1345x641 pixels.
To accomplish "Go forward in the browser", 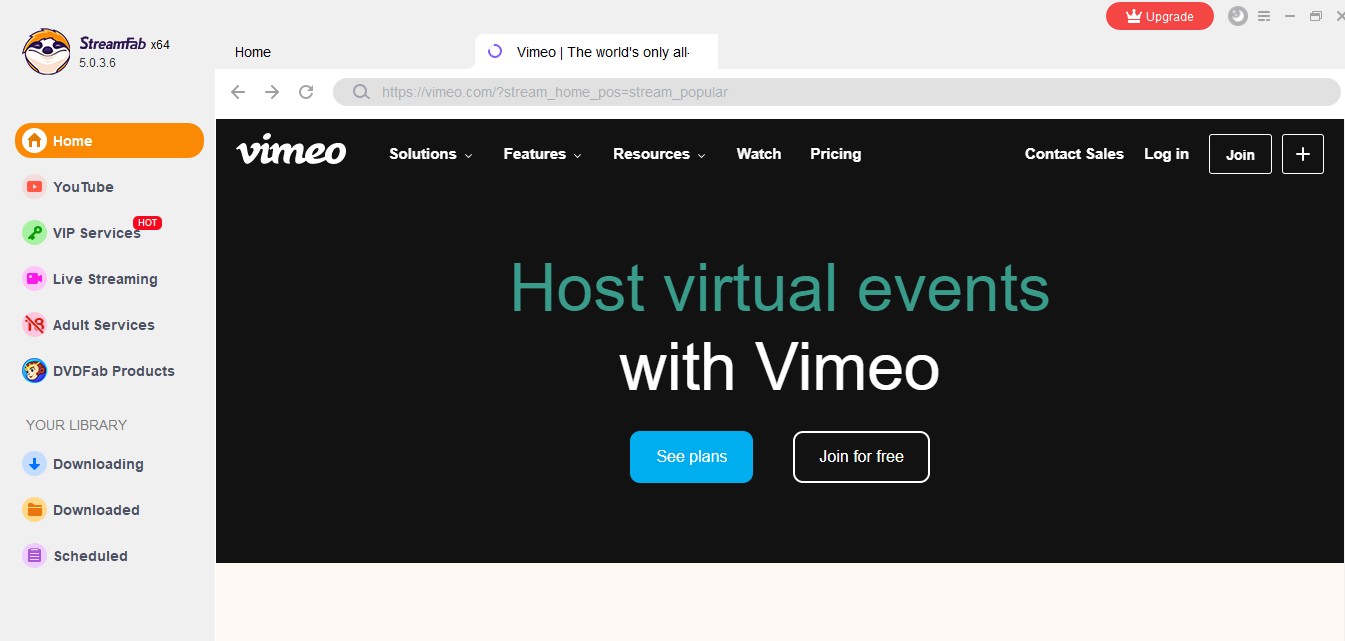I will pos(272,92).
